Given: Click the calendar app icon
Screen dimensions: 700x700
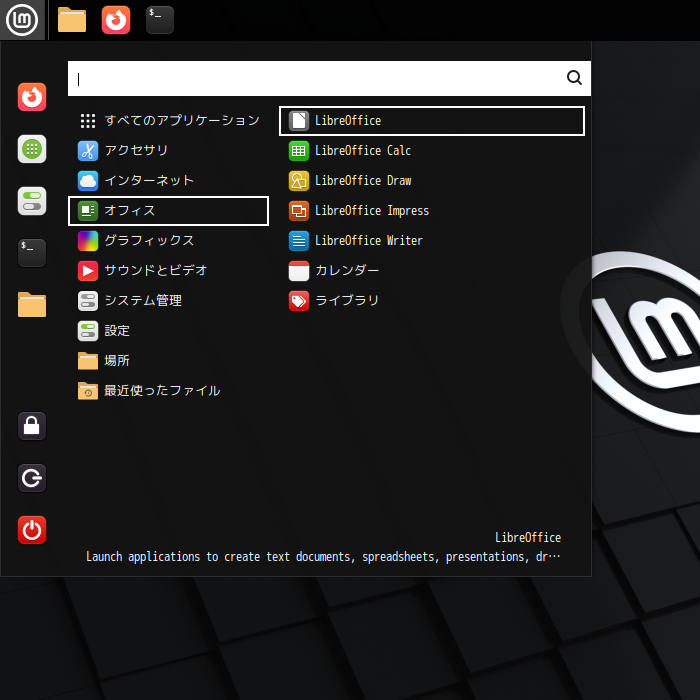Looking at the screenshot, I should [x=299, y=271].
